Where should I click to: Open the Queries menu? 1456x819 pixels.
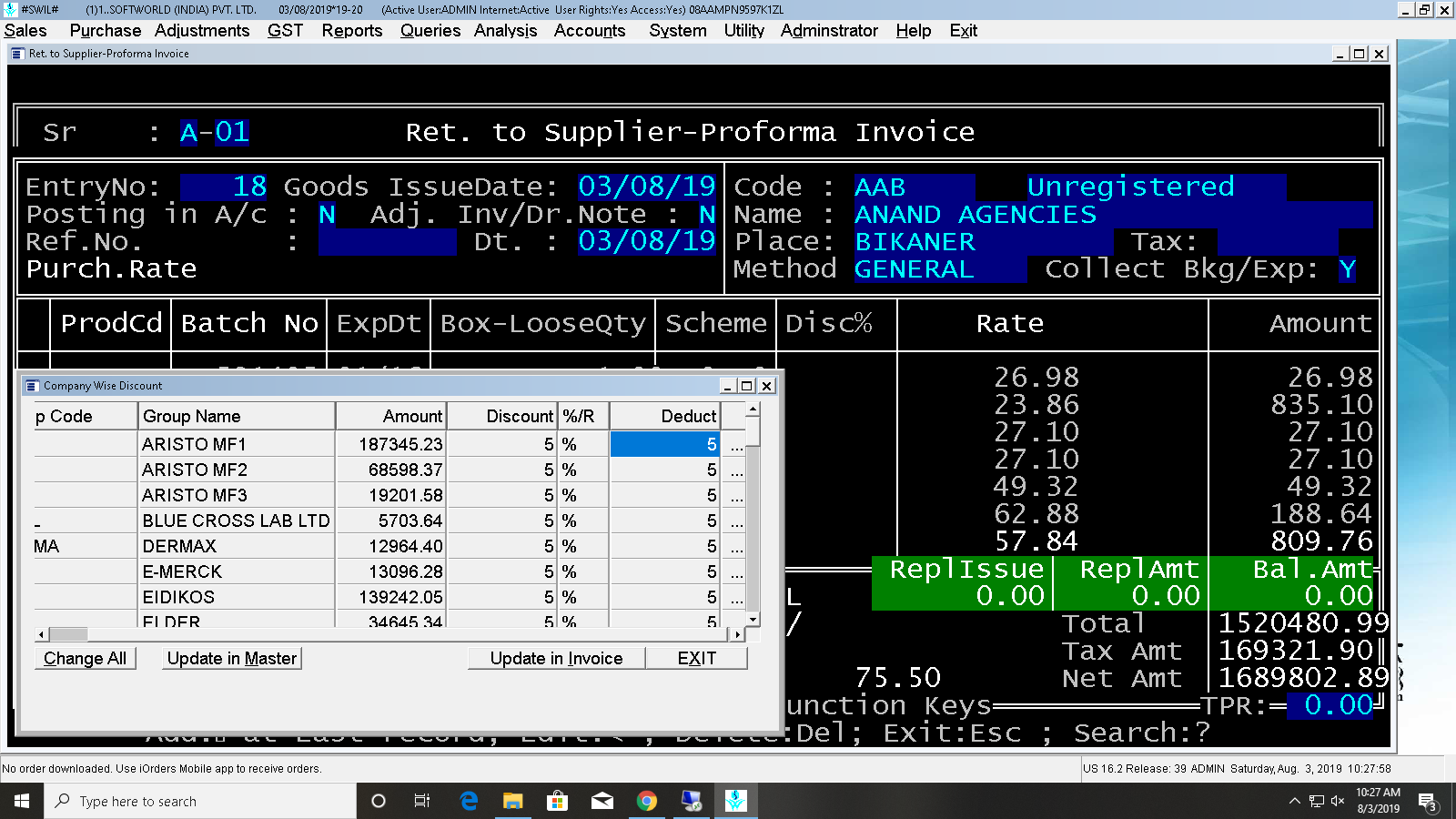point(430,31)
